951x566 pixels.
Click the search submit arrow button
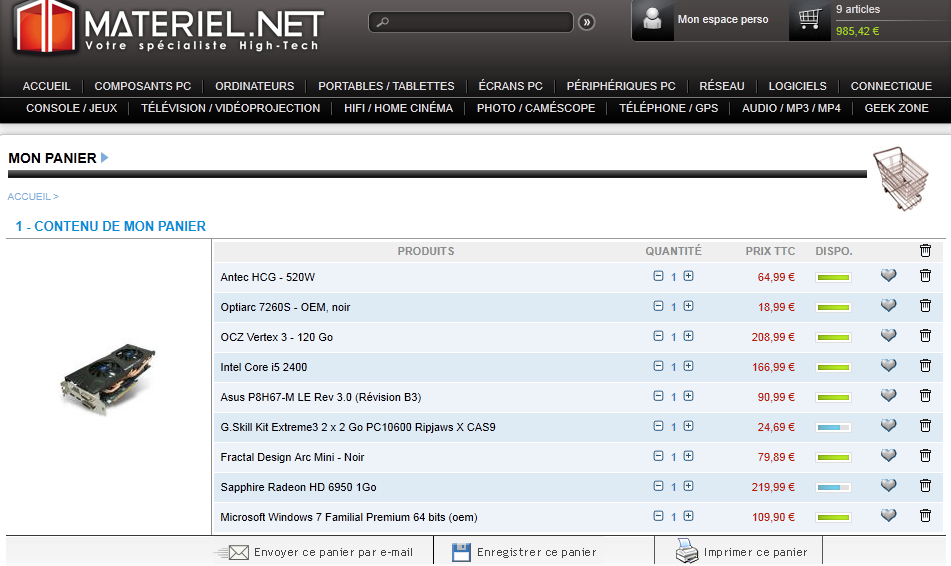coord(587,22)
